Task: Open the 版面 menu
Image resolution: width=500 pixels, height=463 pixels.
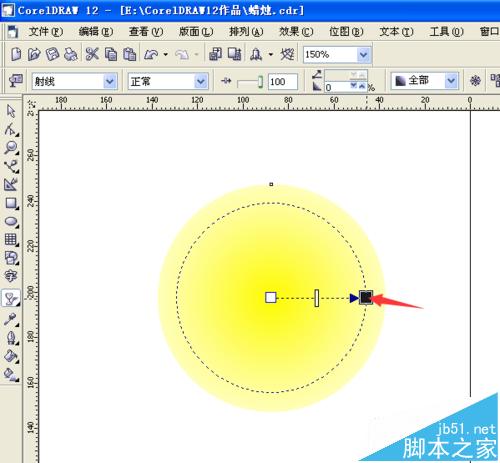Action: pos(196,32)
